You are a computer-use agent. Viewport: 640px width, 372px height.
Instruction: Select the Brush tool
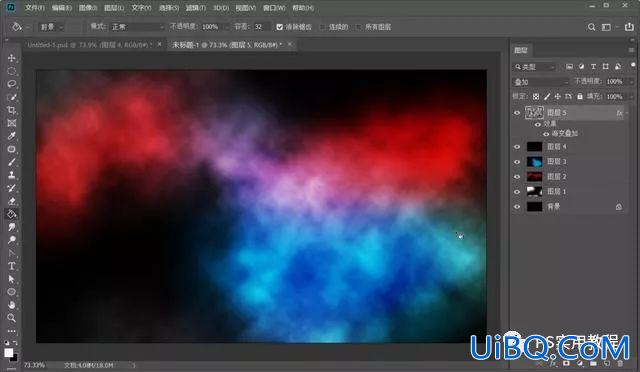coord(11,162)
